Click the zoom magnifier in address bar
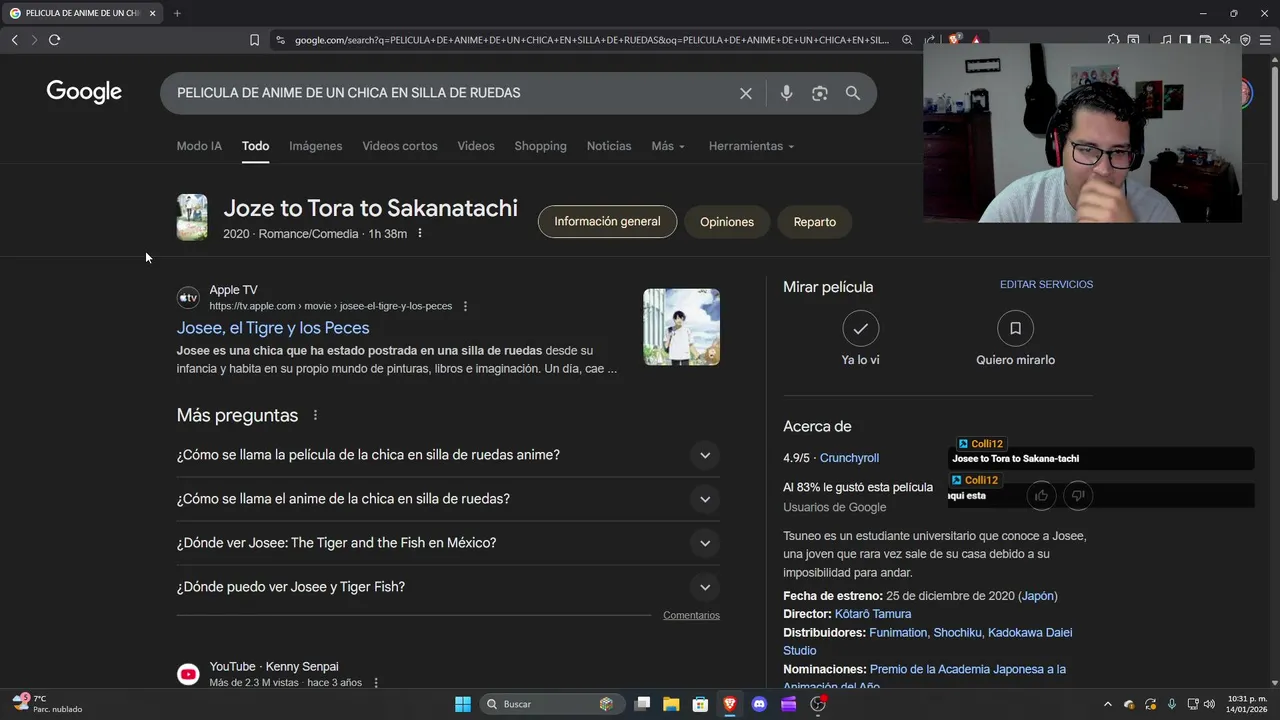1280x720 pixels. [x=907, y=40]
